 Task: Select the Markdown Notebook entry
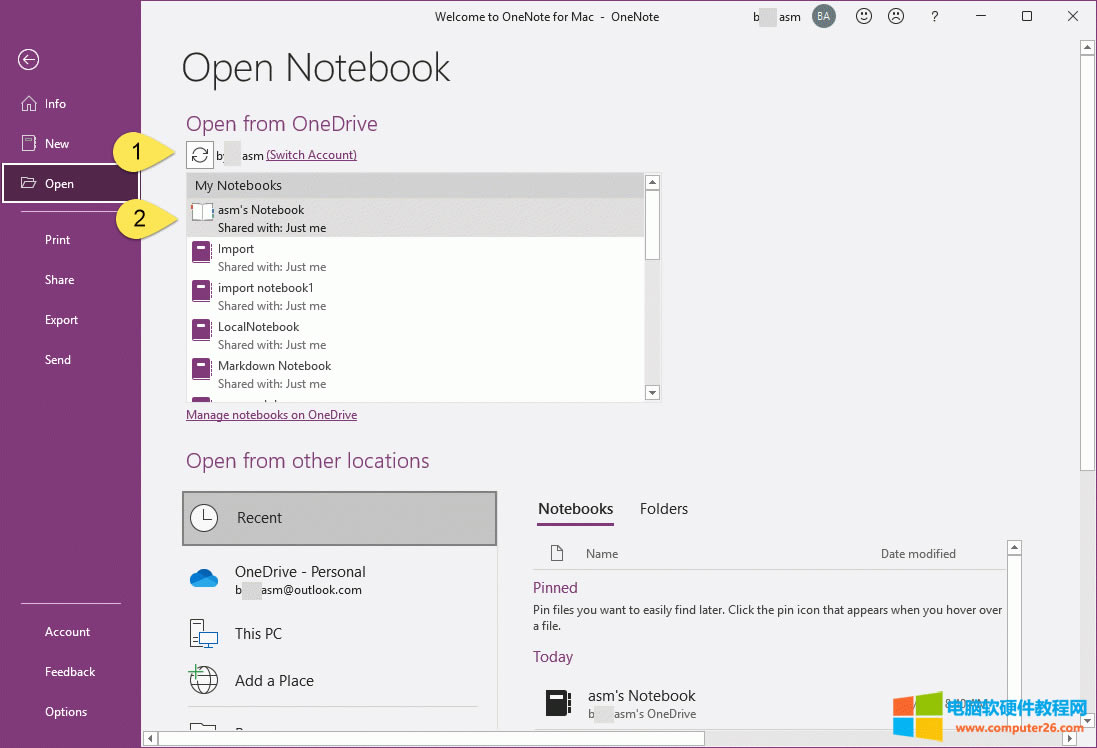275,366
